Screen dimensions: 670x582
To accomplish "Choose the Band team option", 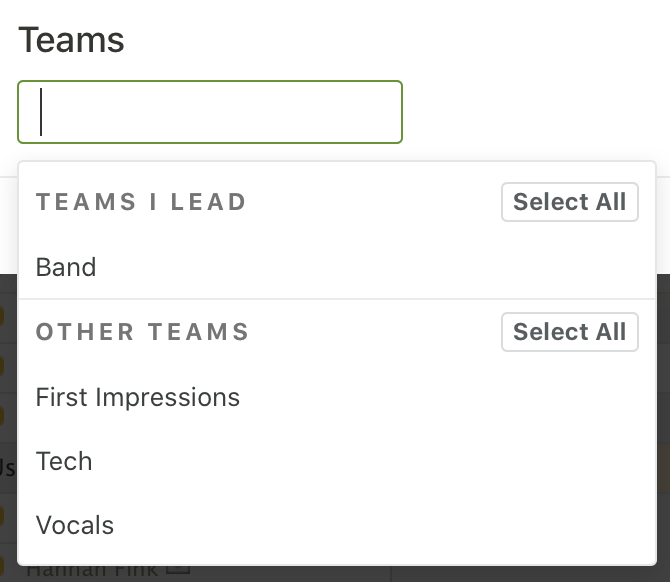I will click(66, 267).
